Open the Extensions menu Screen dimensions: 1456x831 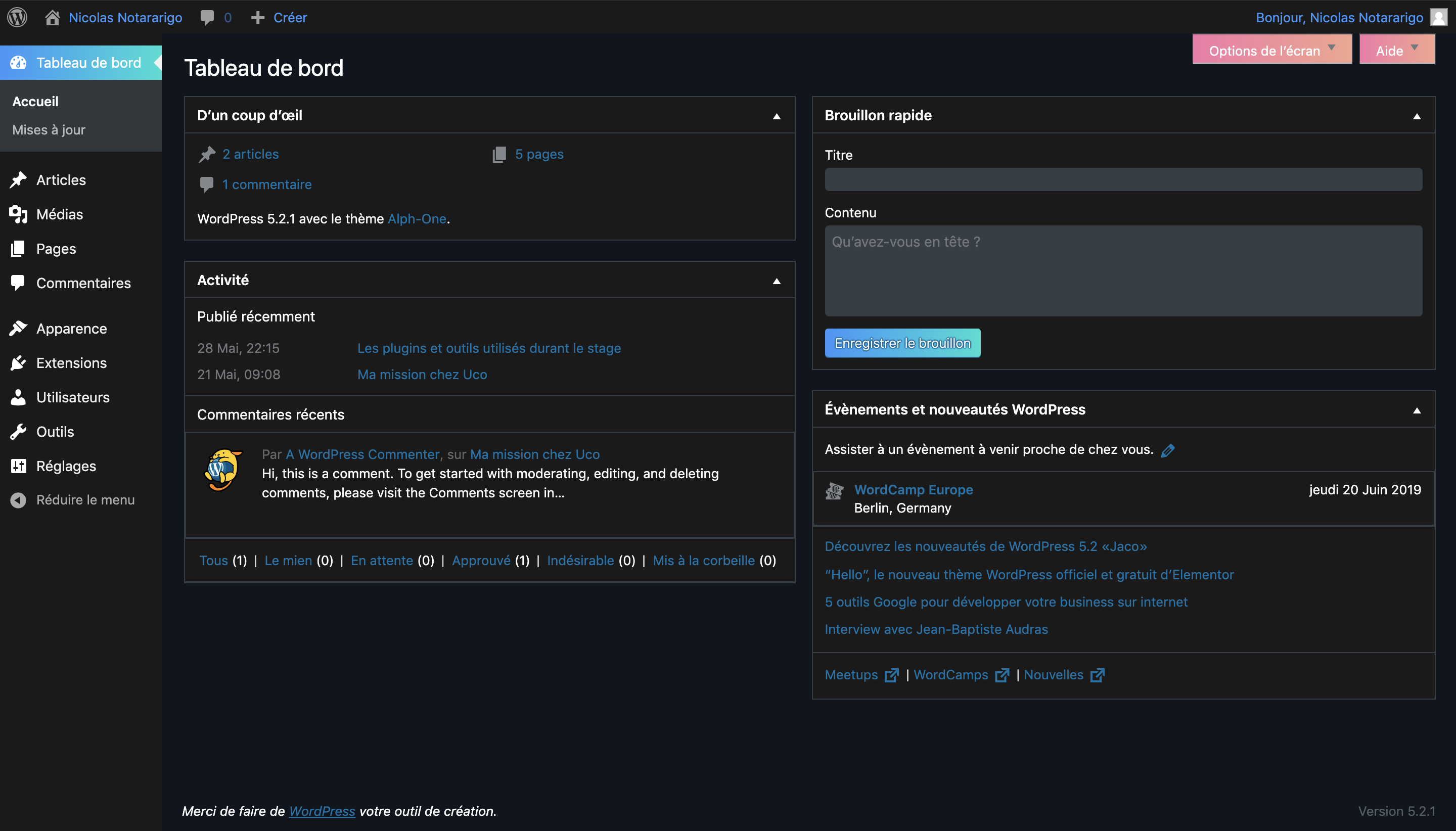coord(71,362)
